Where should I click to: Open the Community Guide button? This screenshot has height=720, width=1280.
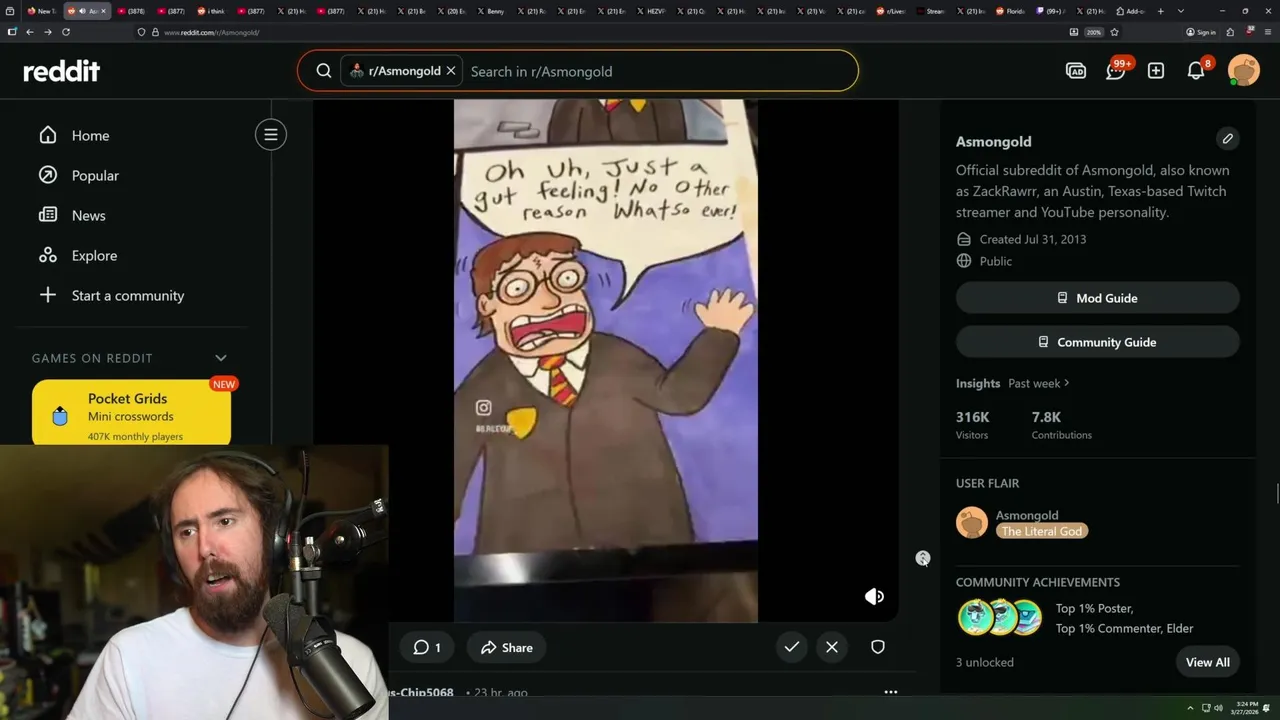click(1097, 342)
